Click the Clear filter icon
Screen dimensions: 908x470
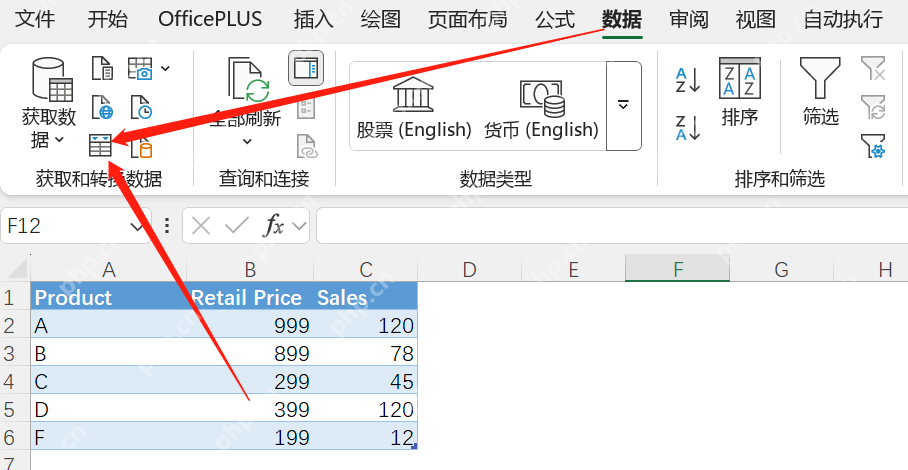873,68
